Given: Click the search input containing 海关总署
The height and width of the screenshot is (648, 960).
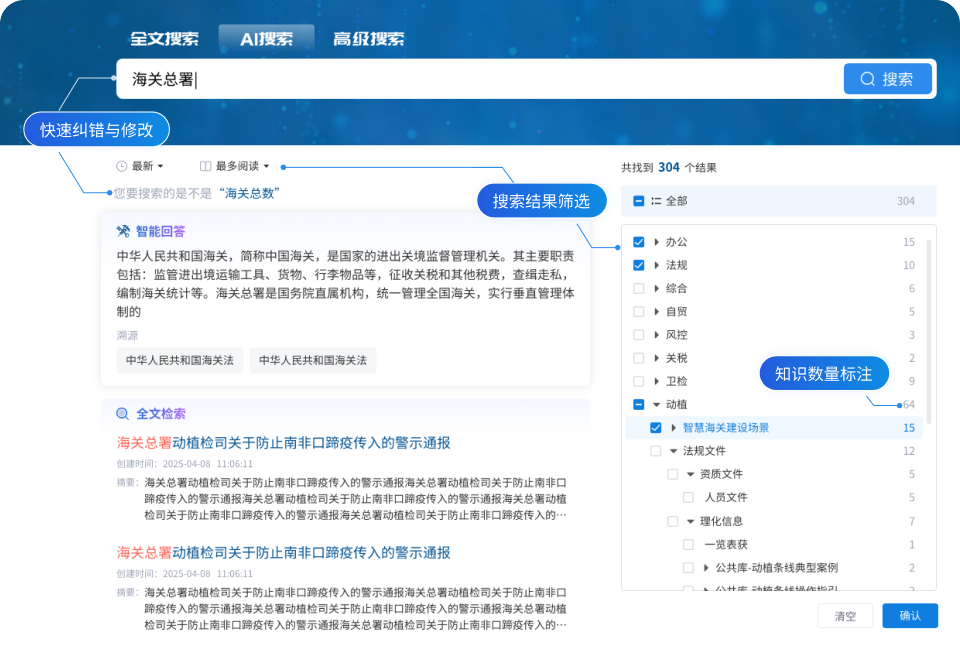Looking at the screenshot, I should pos(478,79).
